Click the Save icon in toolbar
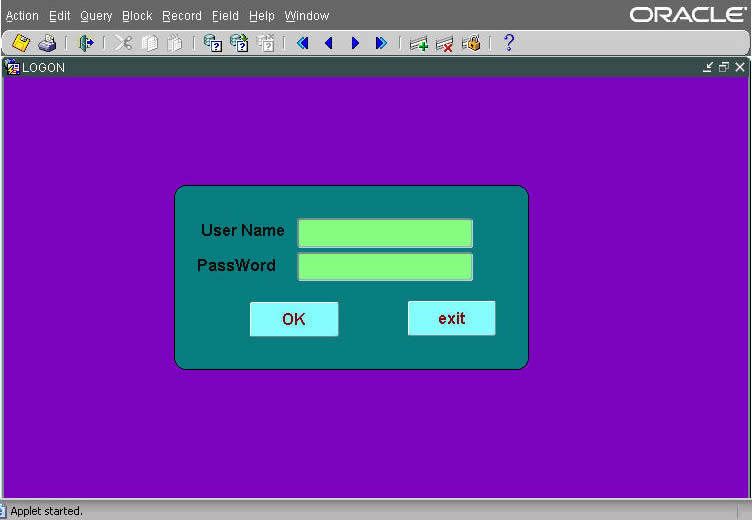The width and height of the screenshot is (752, 520). tap(20, 43)
